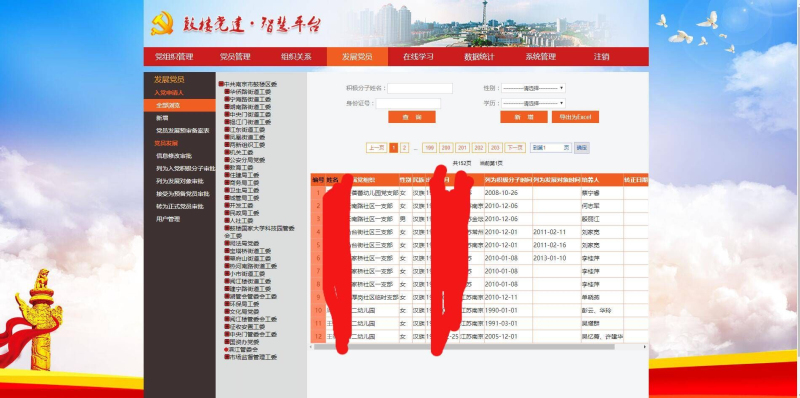Go to page 2 in pagination

pyautogui.click(x=405, y=148)
